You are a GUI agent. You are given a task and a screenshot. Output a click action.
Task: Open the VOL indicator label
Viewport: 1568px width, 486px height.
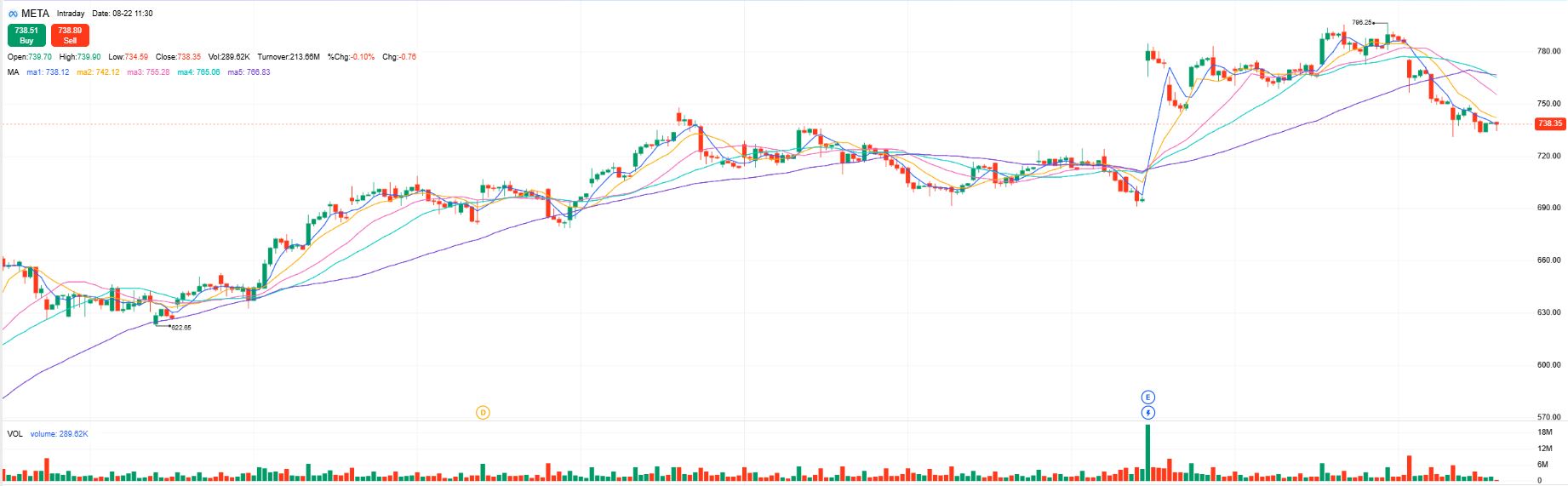(x=14, y=433)
